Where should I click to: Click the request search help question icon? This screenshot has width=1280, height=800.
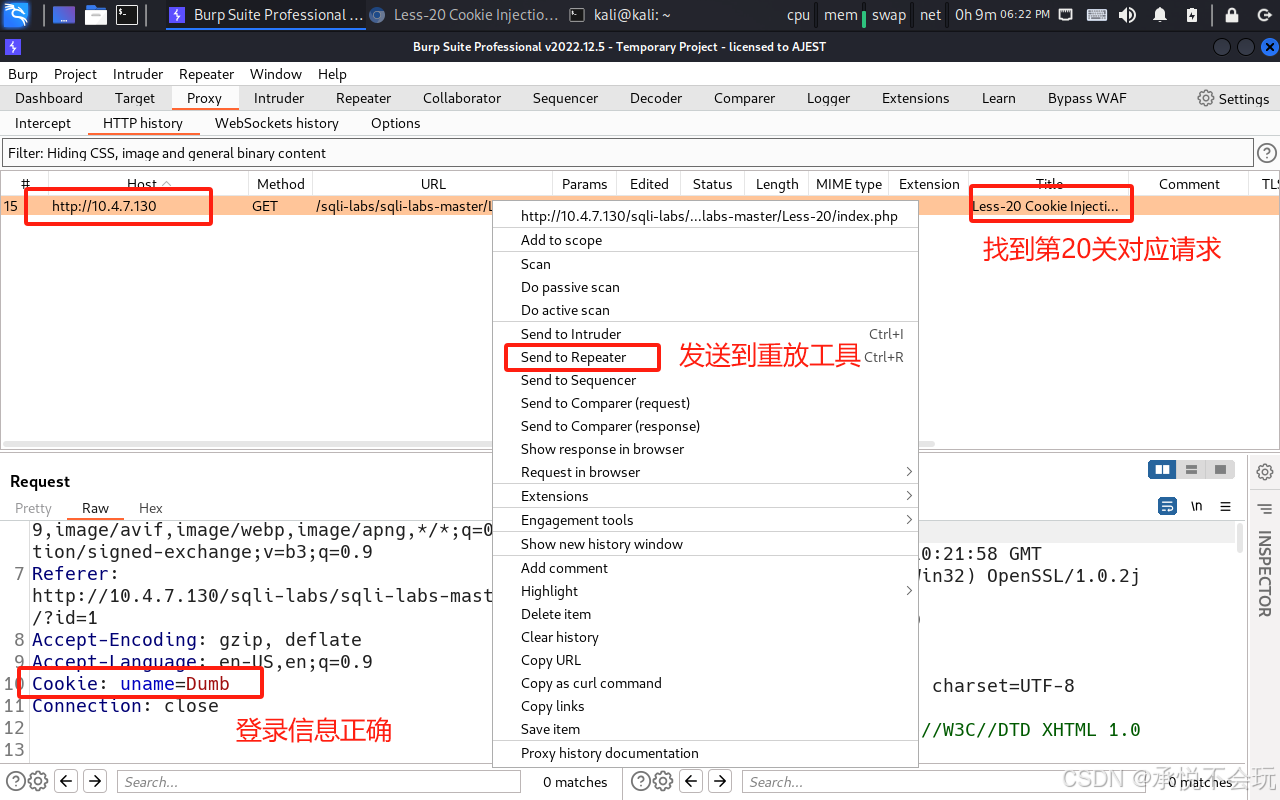click(15, 781)
